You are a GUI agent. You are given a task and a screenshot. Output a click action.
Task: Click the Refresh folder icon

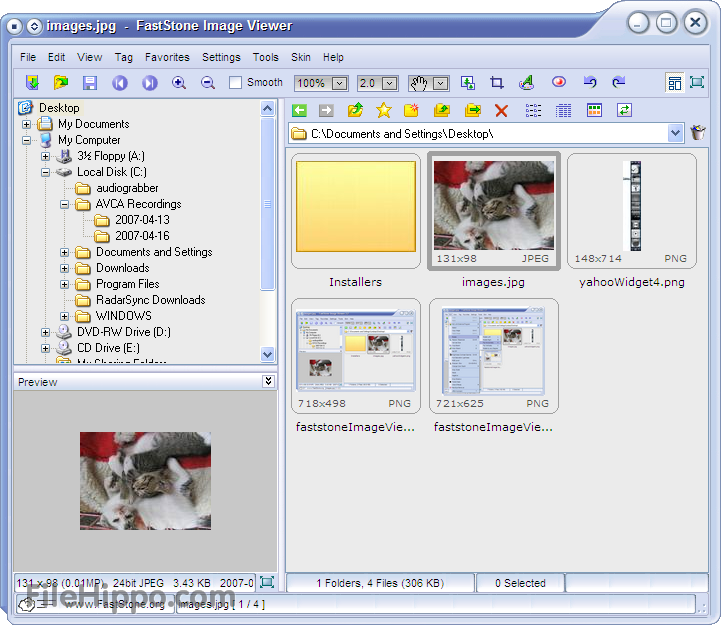624,110
